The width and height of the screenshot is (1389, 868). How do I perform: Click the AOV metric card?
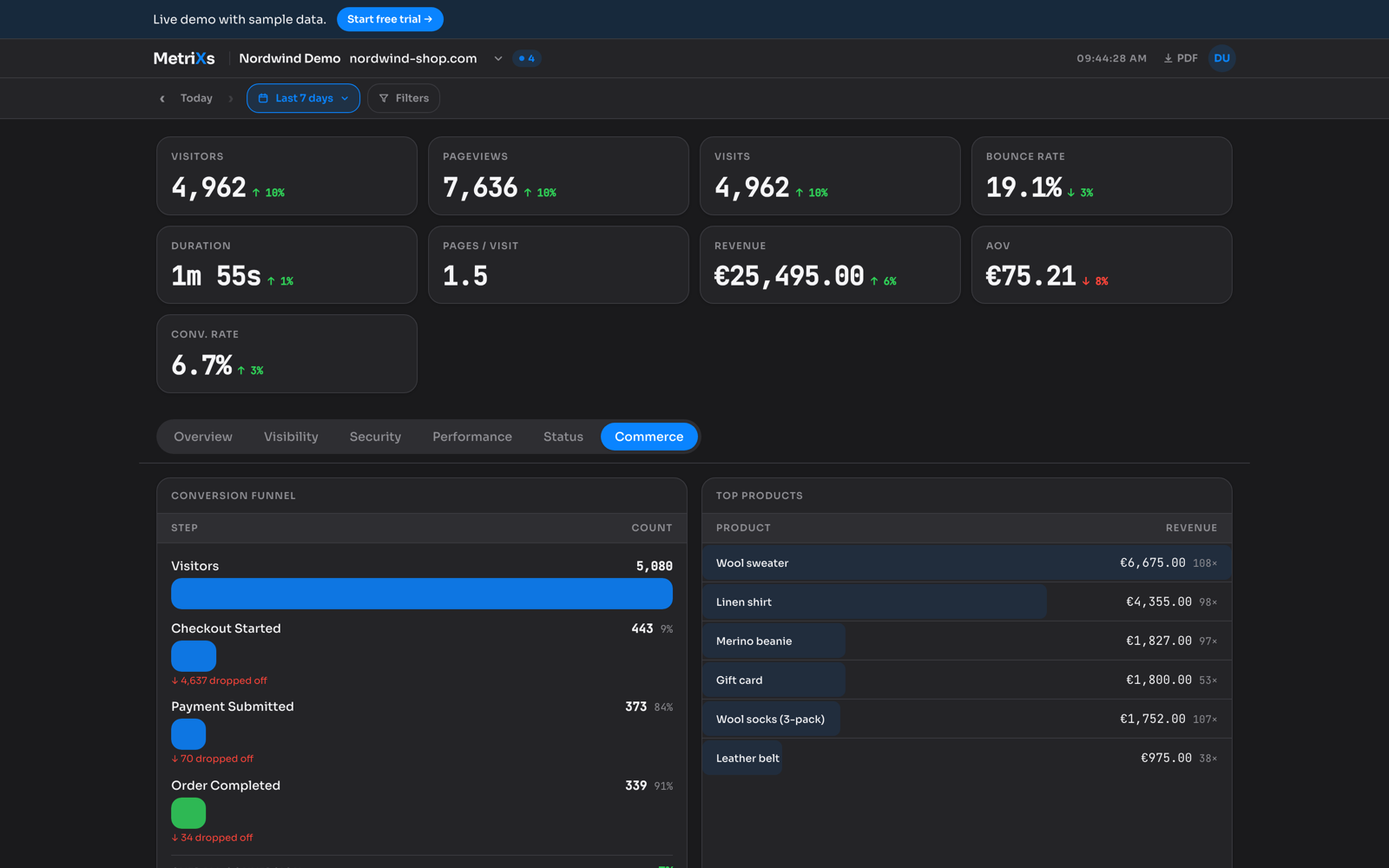tap(1102, 265)
